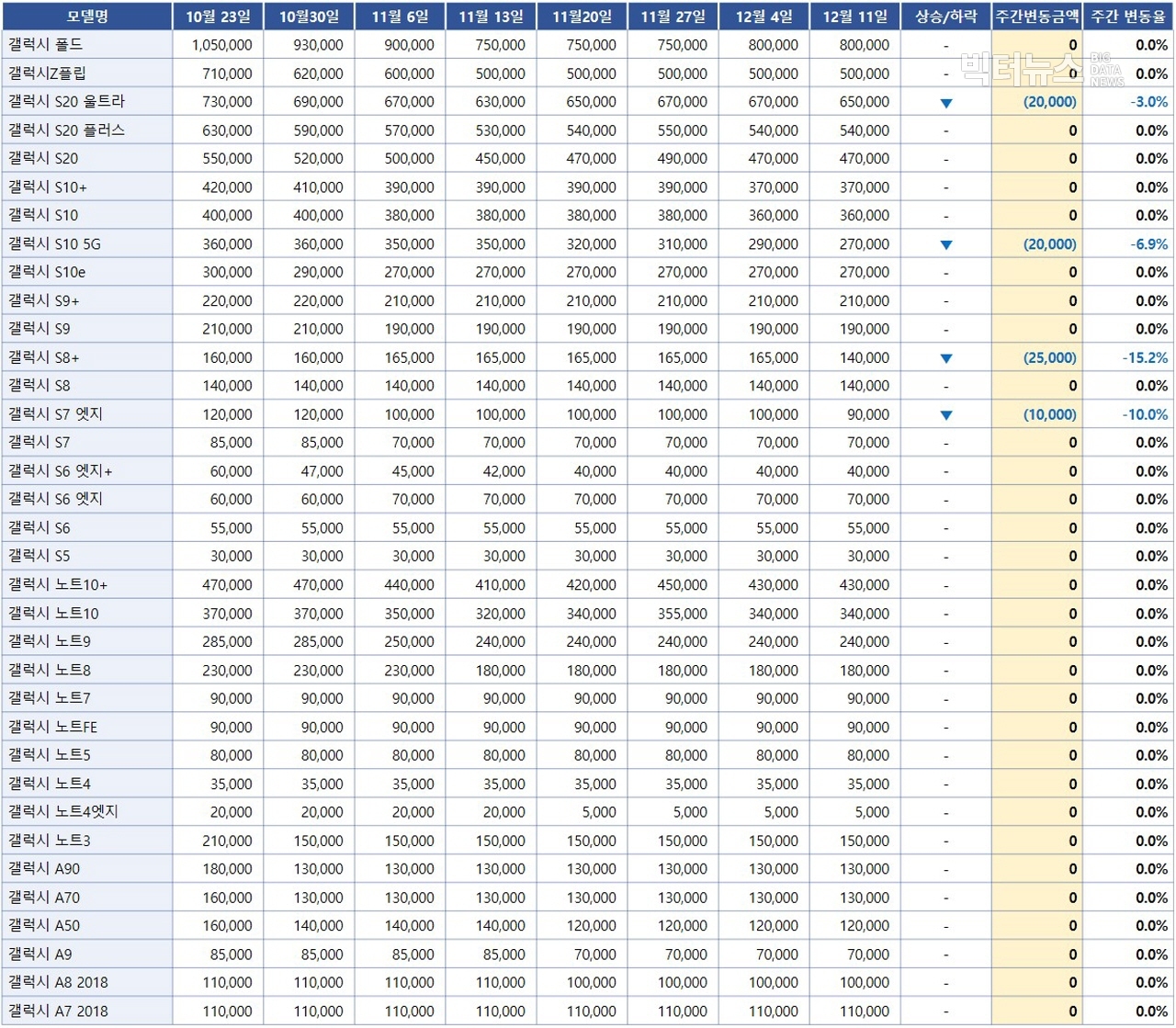Click the down triangle in 갤럭시 S10 5G row

click(946, 245)
